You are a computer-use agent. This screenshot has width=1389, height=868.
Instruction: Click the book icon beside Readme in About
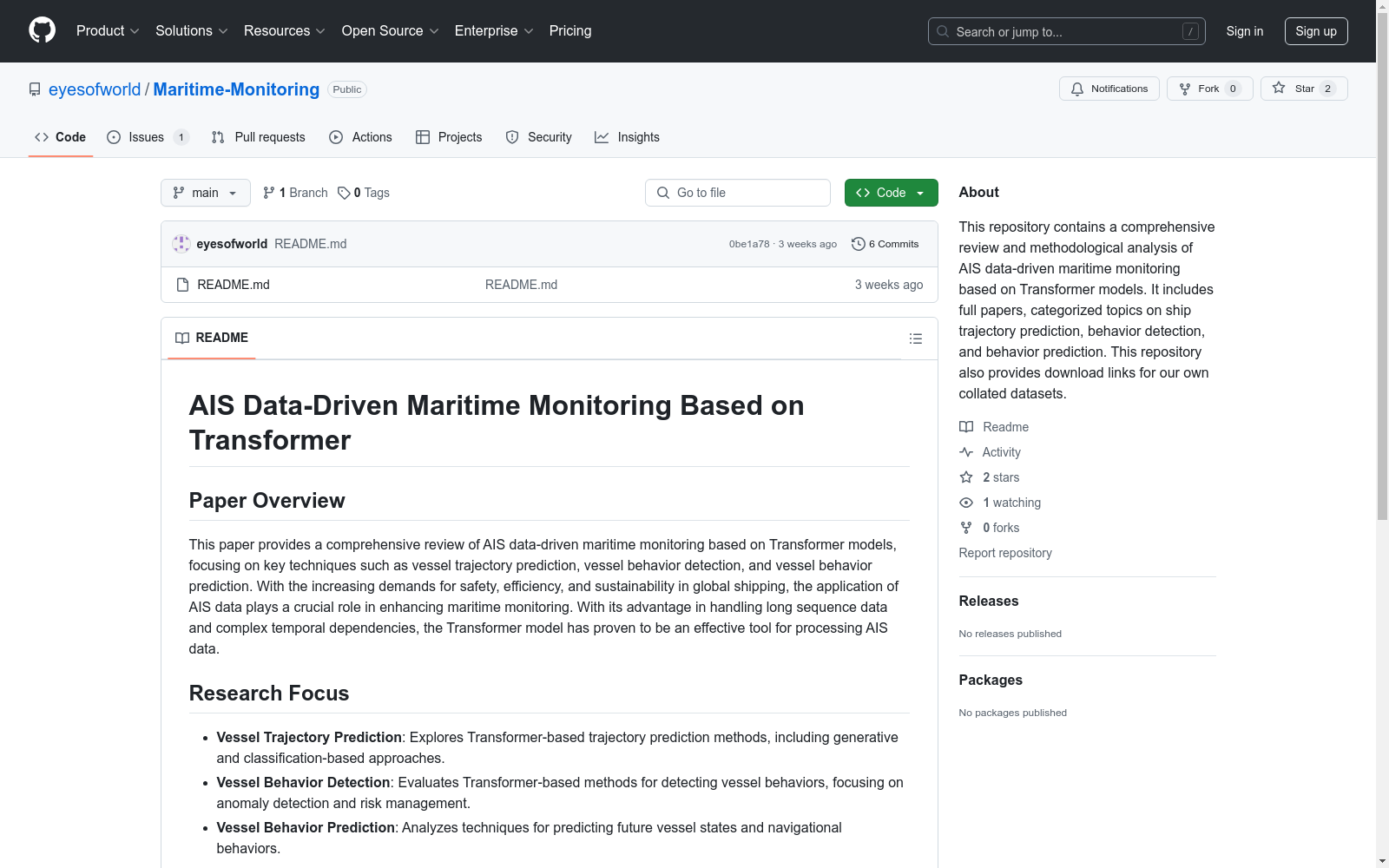click(966, 427)
